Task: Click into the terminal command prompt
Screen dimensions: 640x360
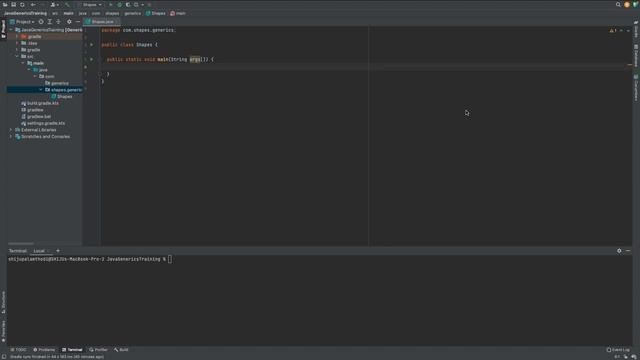Action: tap(170, 259)
